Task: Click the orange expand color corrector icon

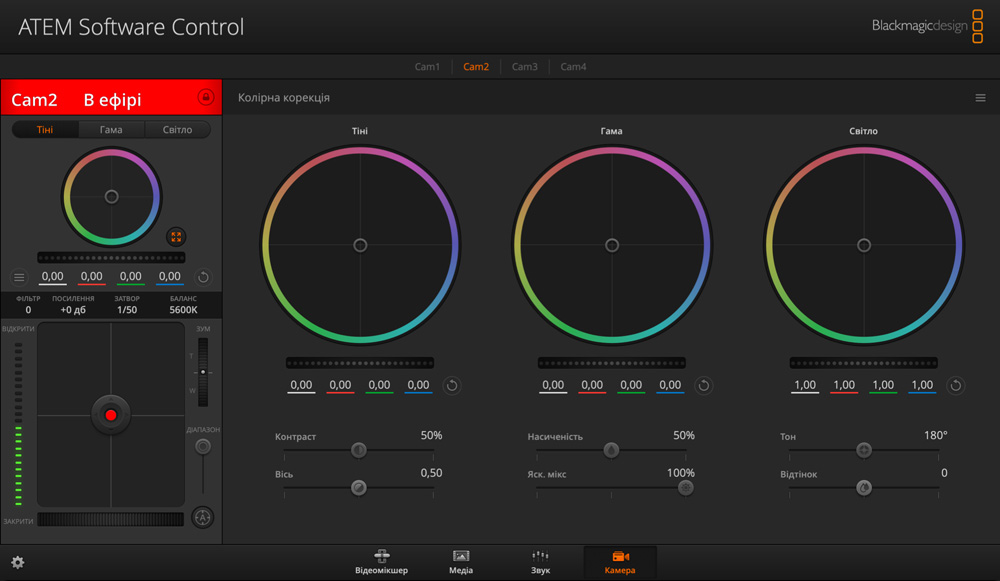Action: click(176, 237)
